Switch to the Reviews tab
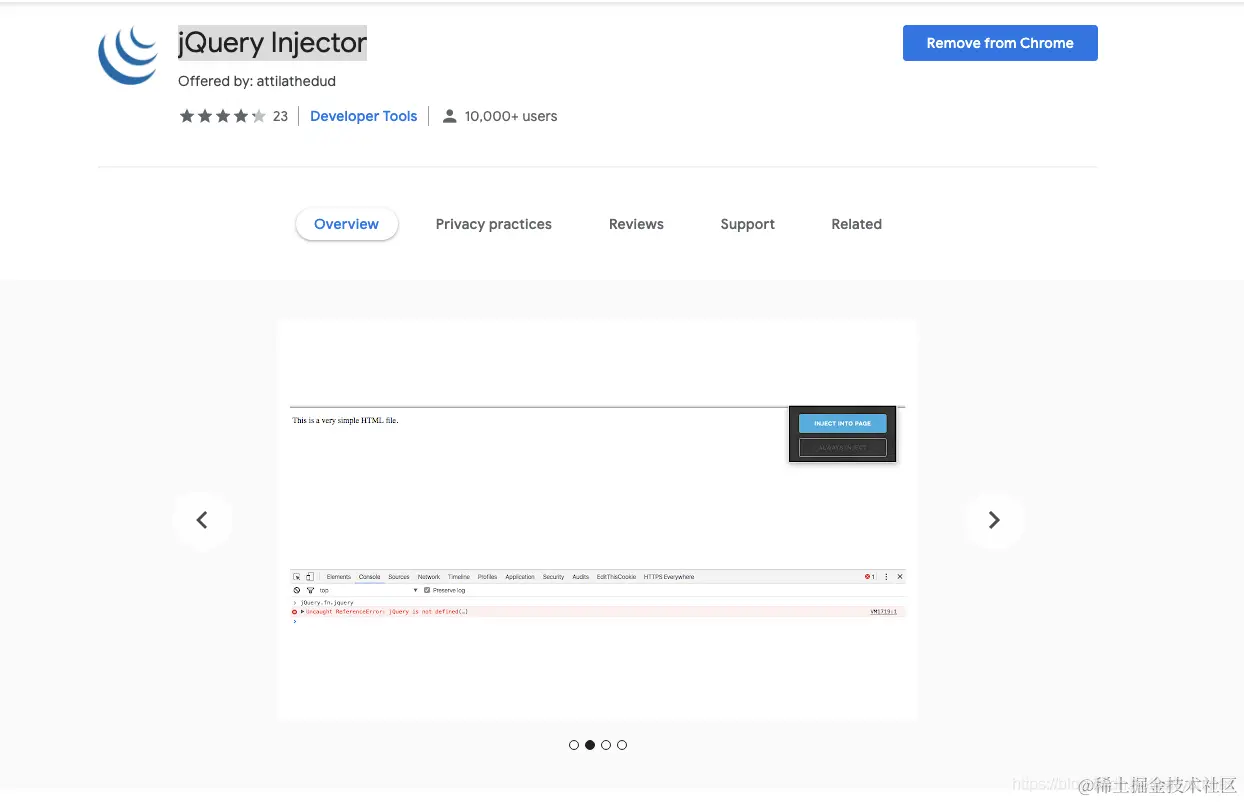Viewport: 1244px width, 802px height. tap(636, 224)
